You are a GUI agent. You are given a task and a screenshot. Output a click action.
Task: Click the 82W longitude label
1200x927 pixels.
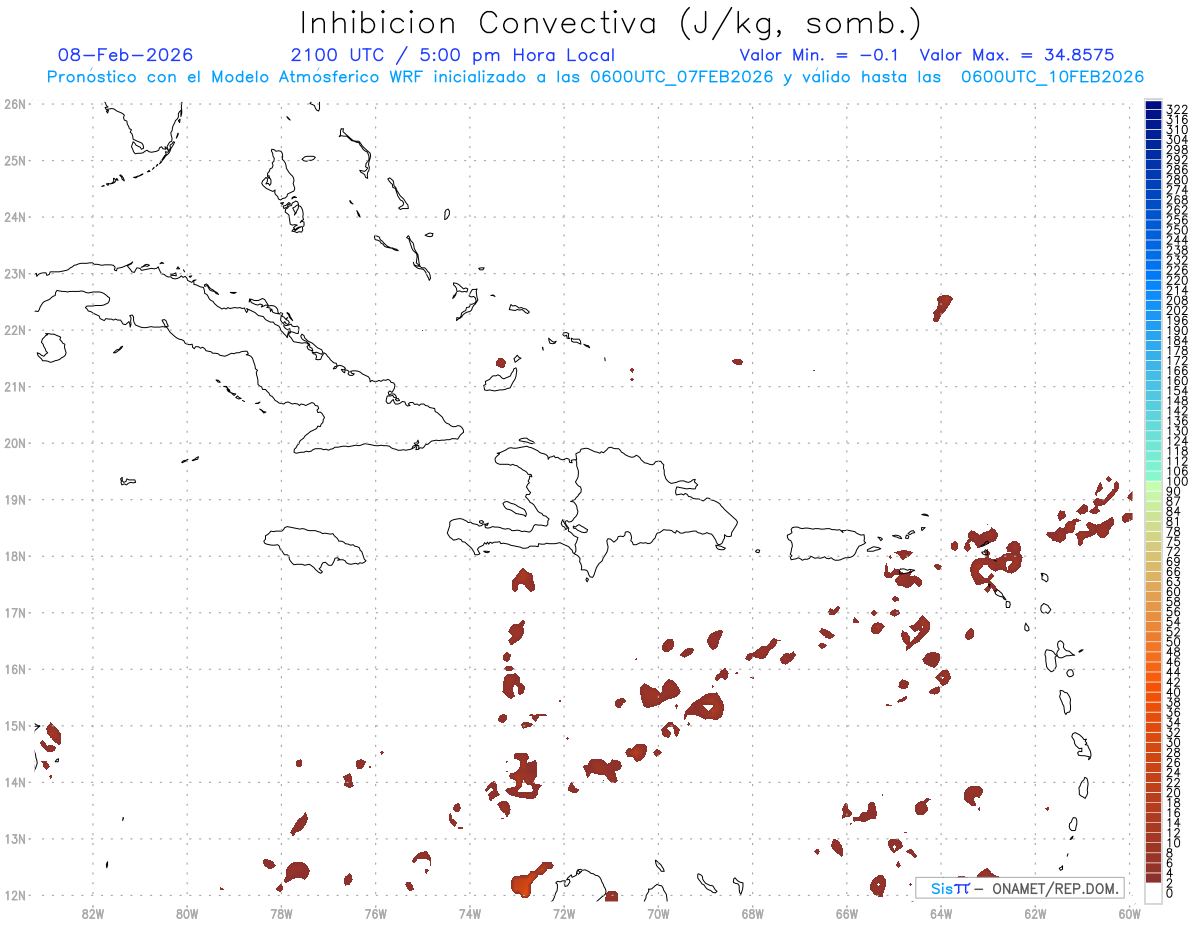point(93,912)
